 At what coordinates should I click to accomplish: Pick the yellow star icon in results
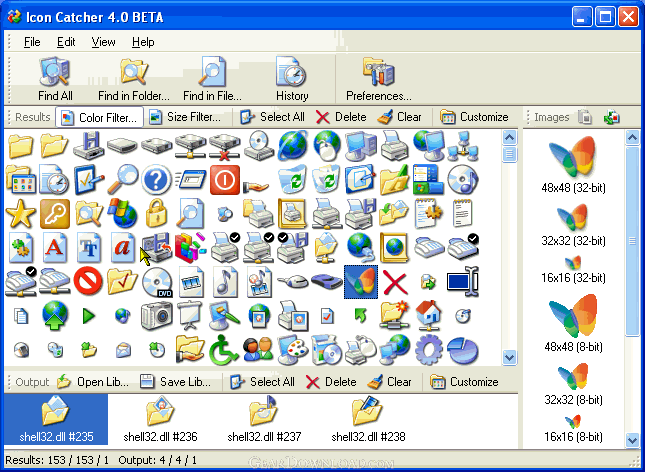coord(20,214)
